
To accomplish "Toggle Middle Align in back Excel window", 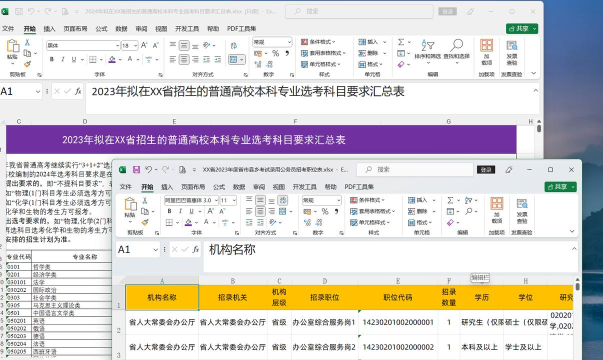I will pos(184,46).
